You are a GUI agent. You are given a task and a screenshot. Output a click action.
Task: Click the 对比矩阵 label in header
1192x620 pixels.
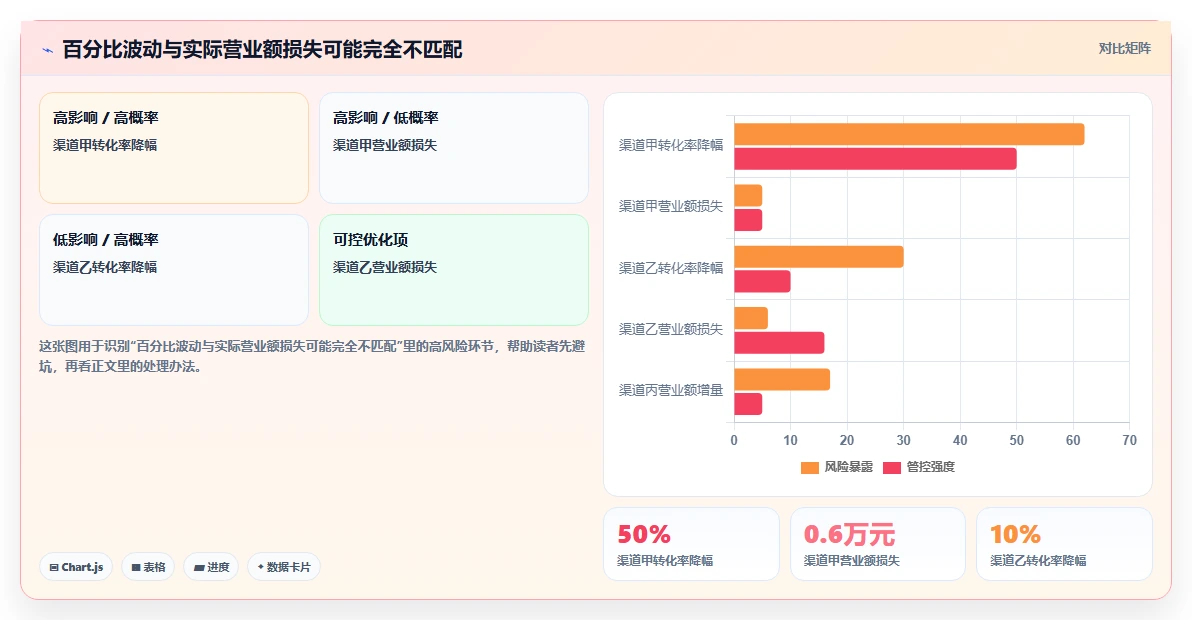point(1124,49)
